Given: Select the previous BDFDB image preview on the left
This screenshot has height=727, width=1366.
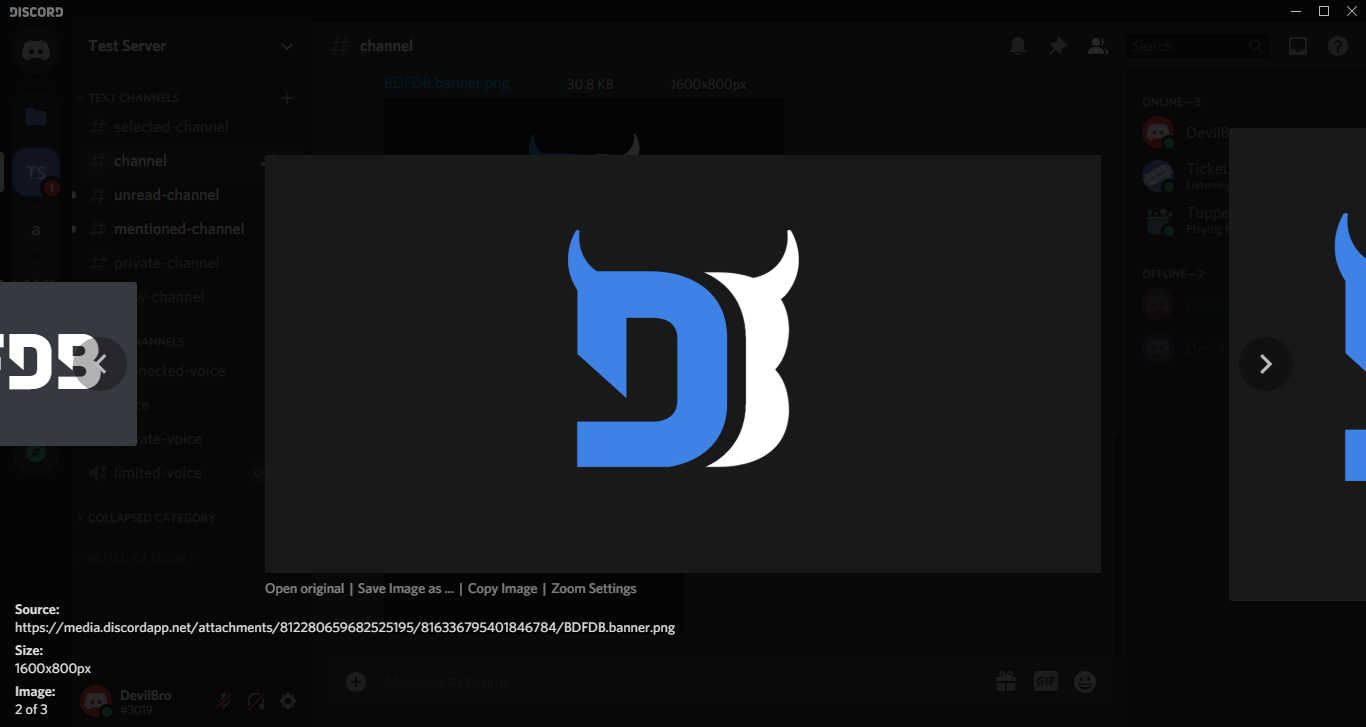Looking at the screenshot, I should click(68, 364).
